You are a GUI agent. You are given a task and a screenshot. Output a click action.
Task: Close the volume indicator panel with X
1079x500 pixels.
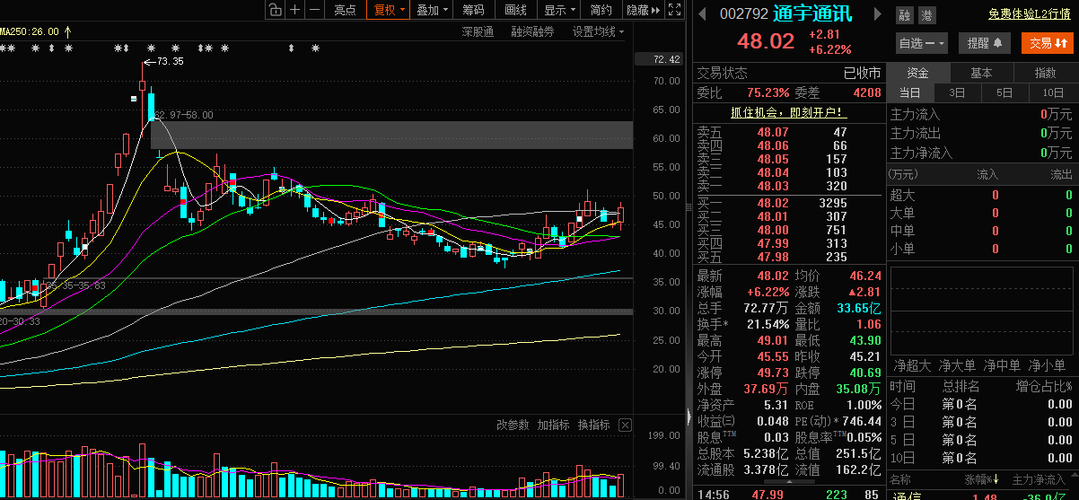coord(624,425)
